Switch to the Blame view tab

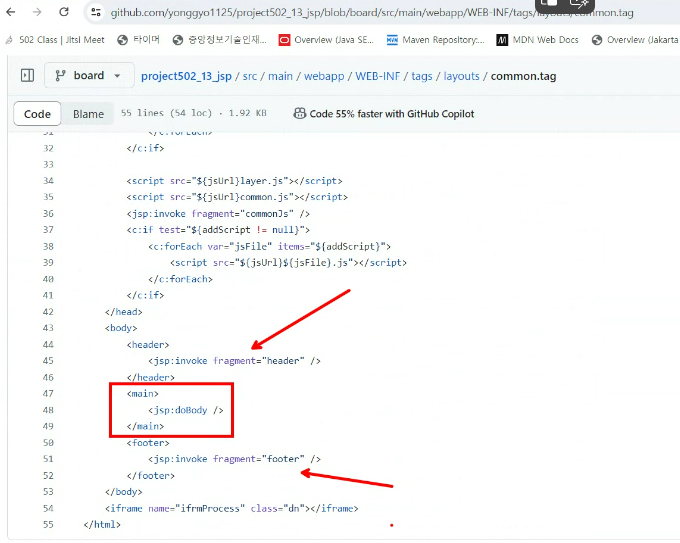click(88, 114)
